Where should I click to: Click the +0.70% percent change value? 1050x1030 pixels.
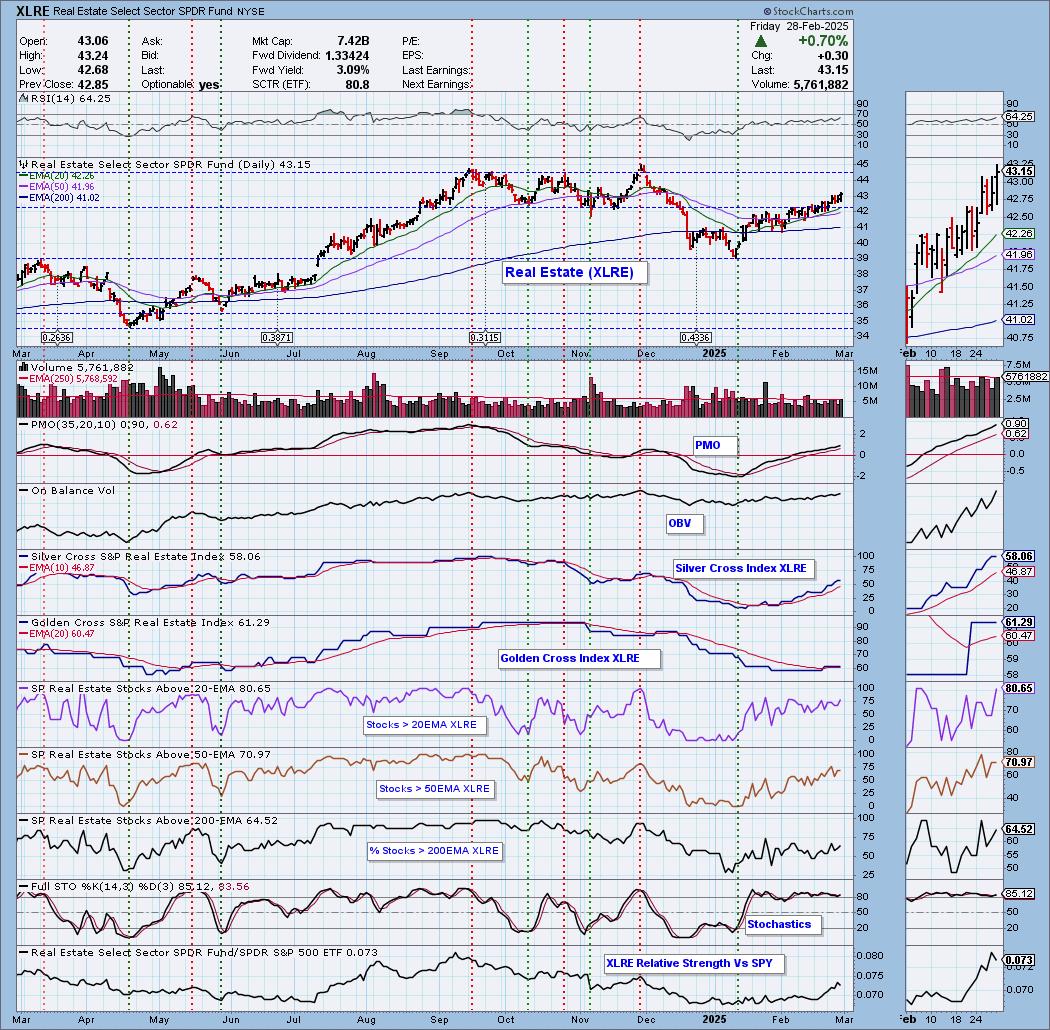coord(823,41)
